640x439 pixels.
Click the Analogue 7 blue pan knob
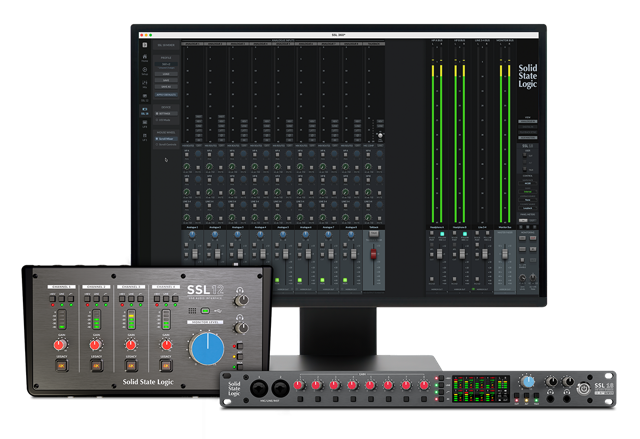[x=328, y=234]
